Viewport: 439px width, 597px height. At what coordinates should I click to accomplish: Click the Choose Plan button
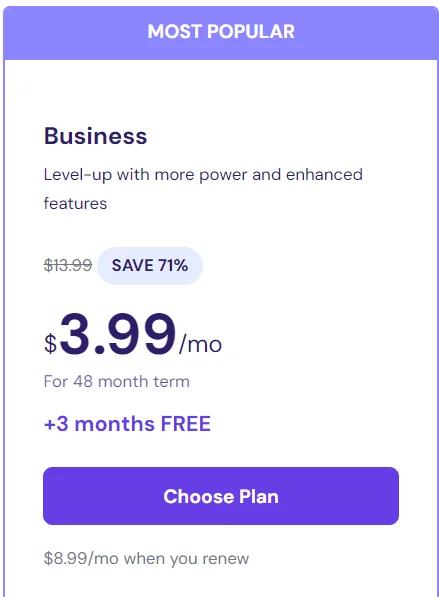221,496
